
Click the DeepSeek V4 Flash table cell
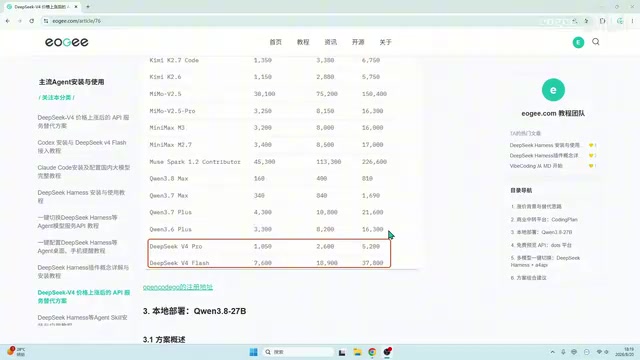[179, 263]
